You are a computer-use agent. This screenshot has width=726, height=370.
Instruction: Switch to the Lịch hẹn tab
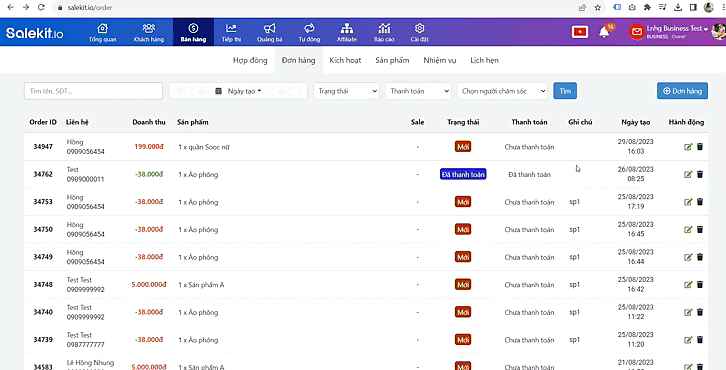tap(484, 60)
